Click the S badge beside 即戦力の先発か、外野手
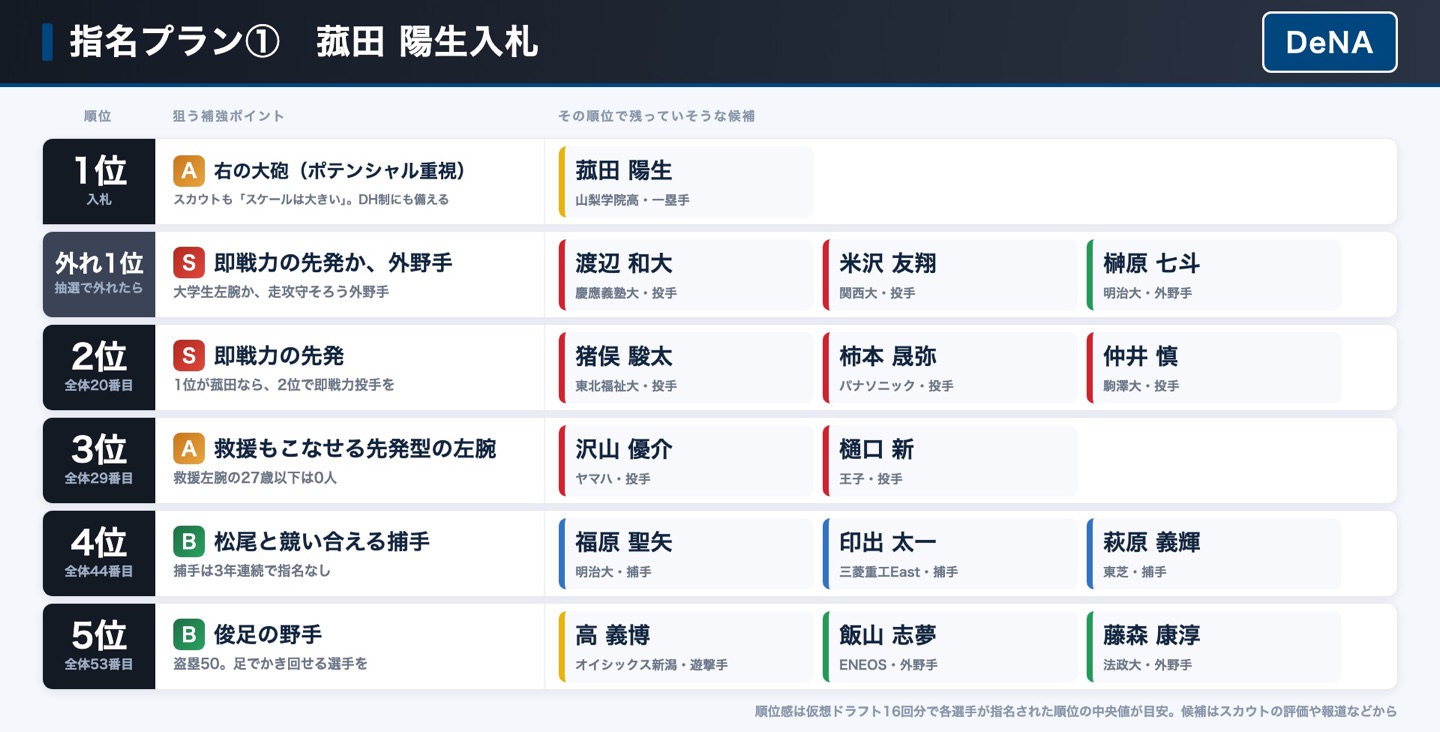 (x=189, y=263)
